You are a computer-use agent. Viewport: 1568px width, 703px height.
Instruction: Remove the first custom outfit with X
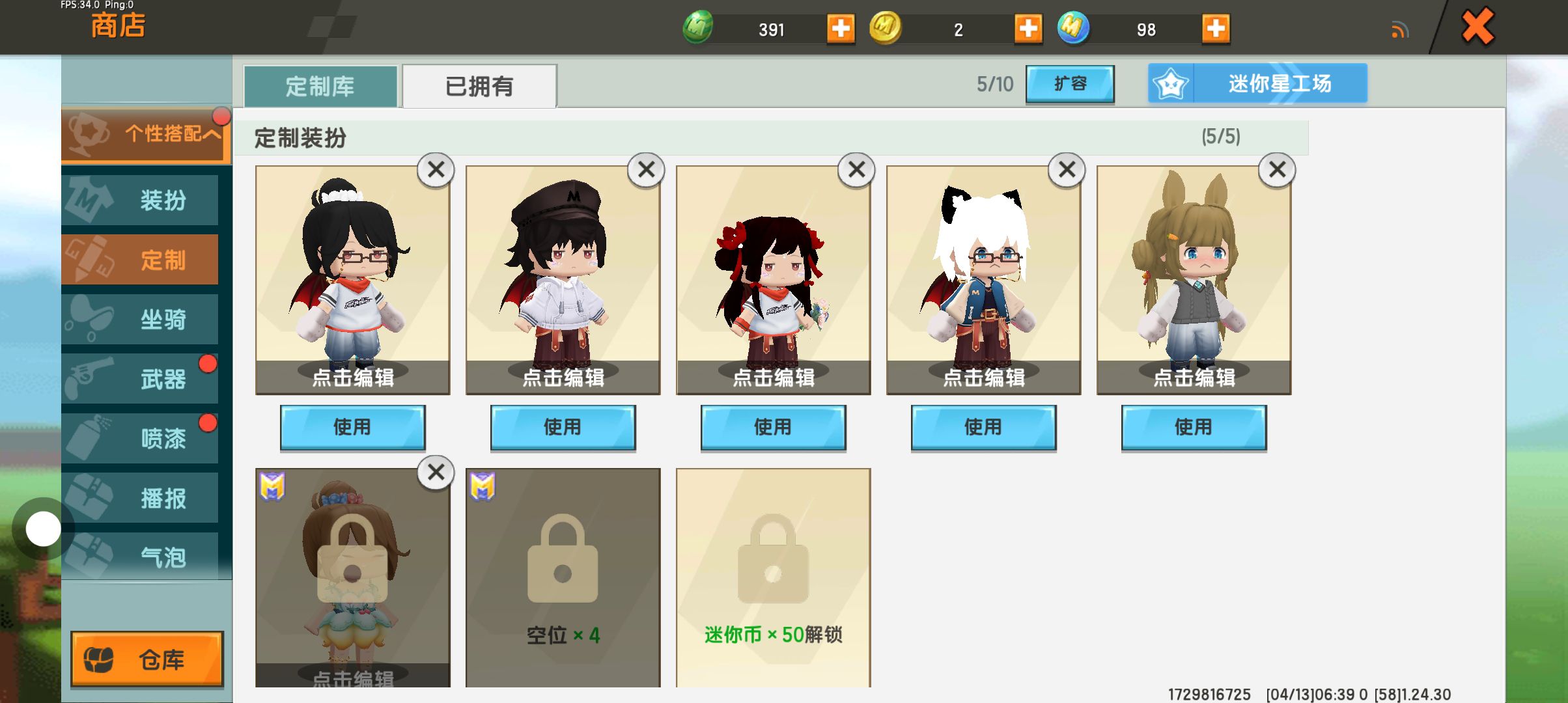pyautogui.click(x=436, y=170)
